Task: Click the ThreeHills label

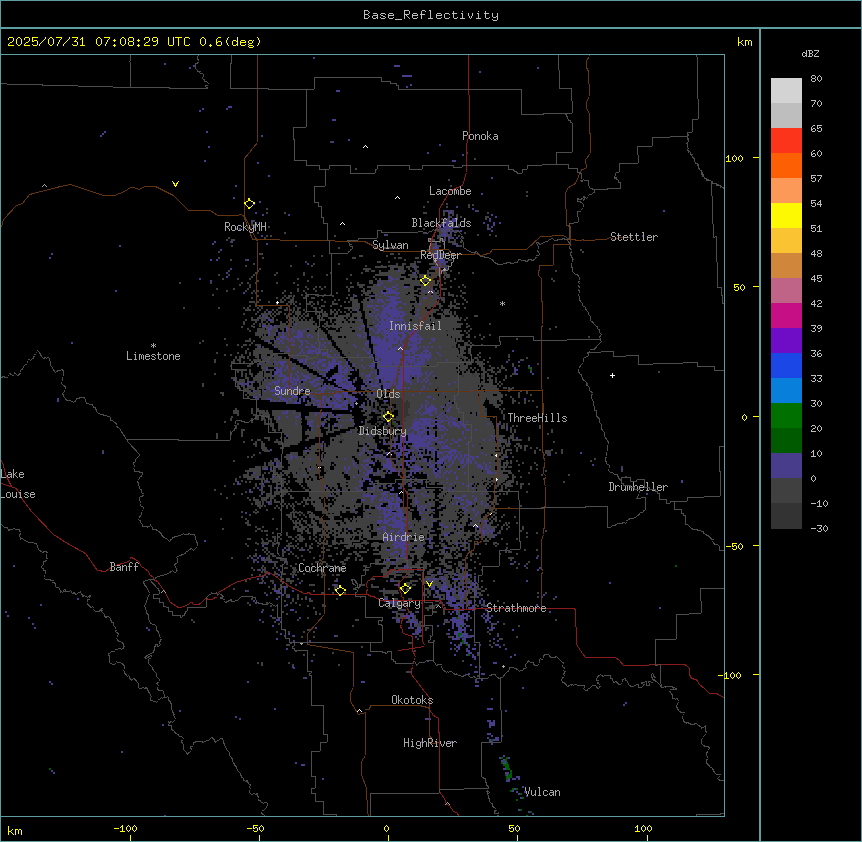Action: tap(537, 418)
